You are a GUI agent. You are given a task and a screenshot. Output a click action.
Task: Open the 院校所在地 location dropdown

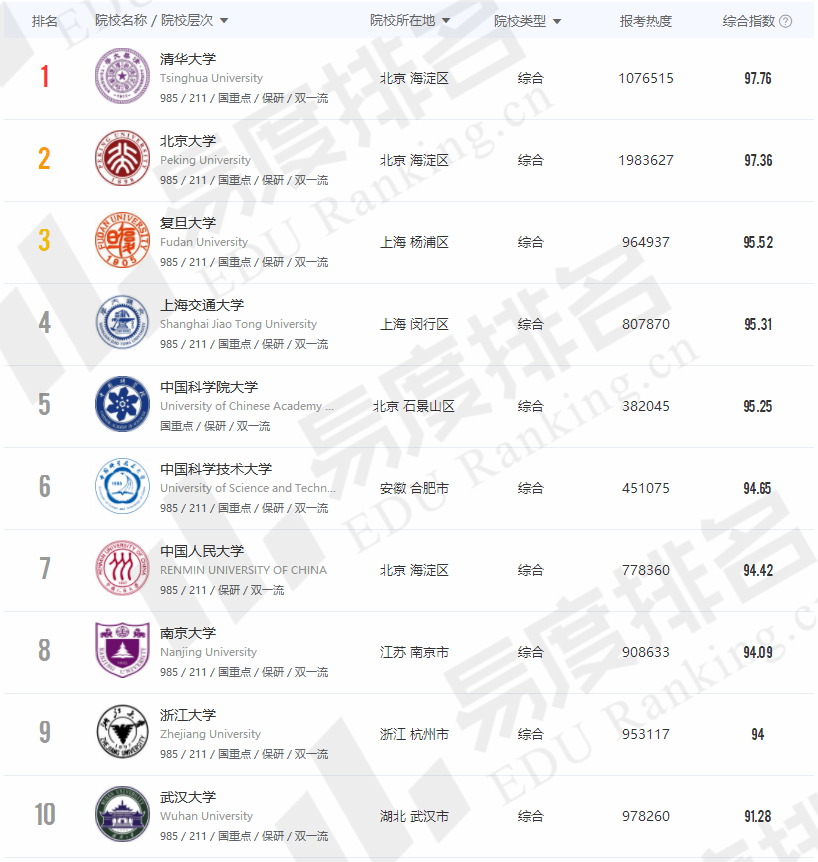(446, 21)
